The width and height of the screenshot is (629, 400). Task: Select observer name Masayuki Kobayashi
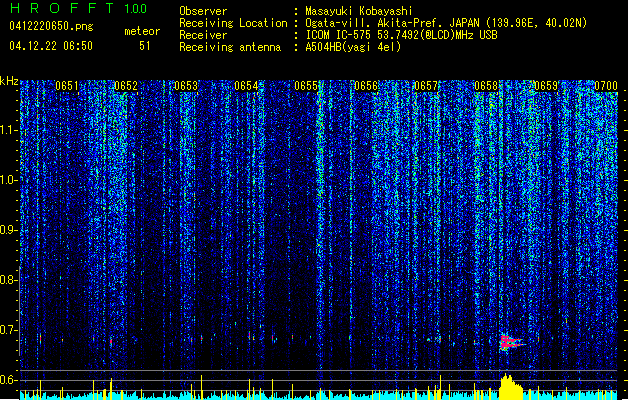[x=359, y=11]
